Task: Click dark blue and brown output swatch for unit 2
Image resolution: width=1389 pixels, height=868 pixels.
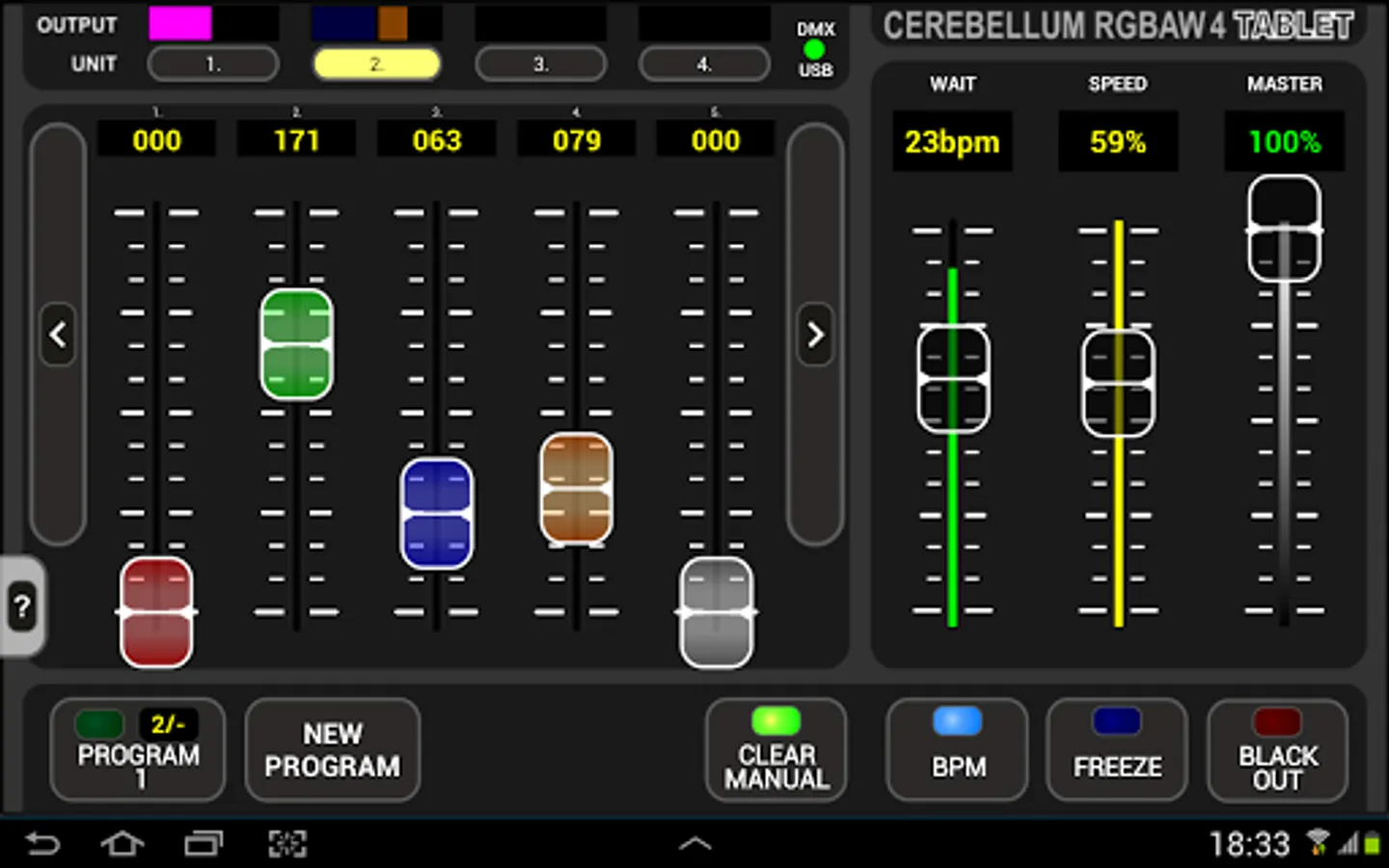Action: pyautogui.click(x=377, y=23)
